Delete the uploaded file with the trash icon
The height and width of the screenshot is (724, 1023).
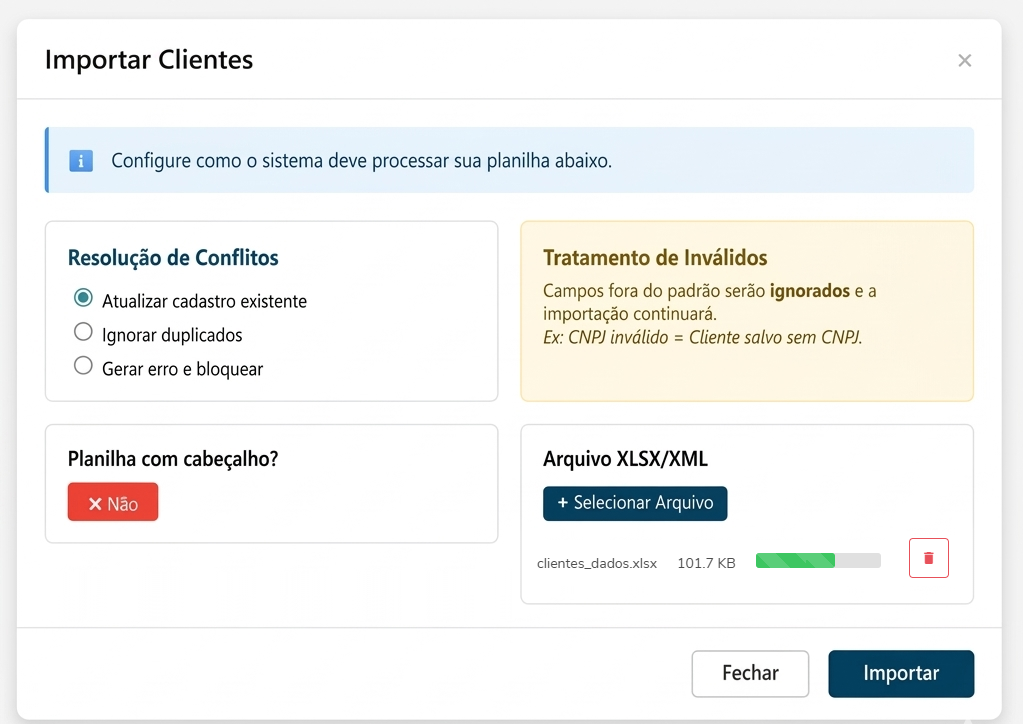928,558
